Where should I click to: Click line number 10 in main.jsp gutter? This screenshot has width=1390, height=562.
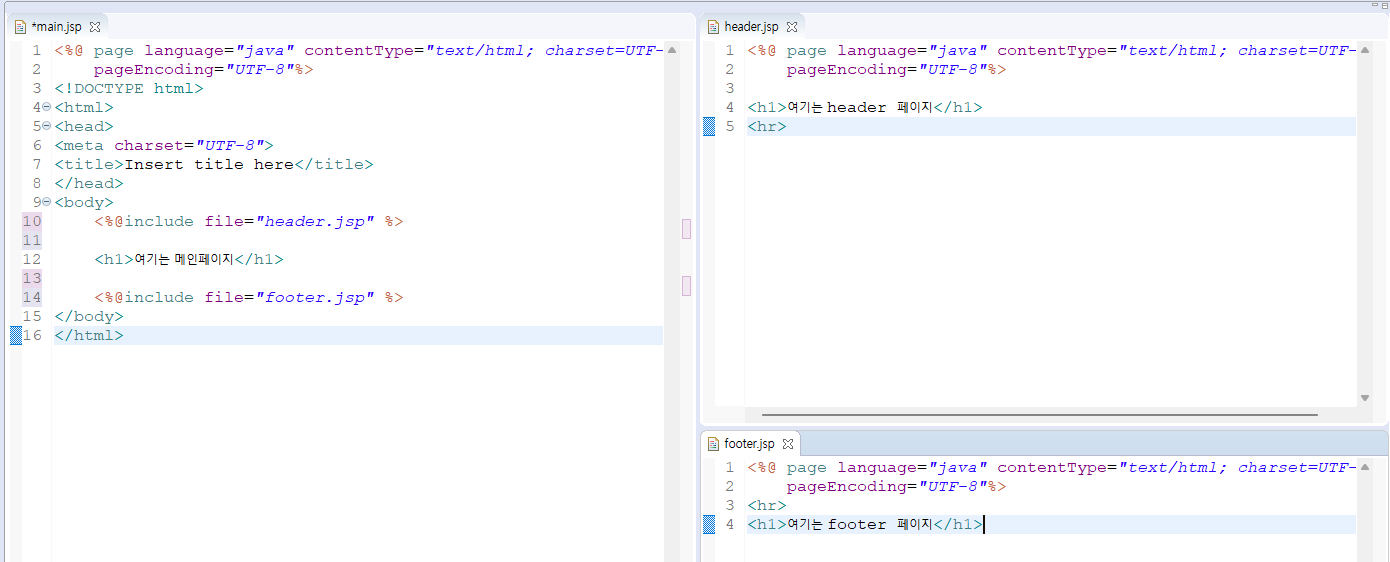click(x=32, y=221)
